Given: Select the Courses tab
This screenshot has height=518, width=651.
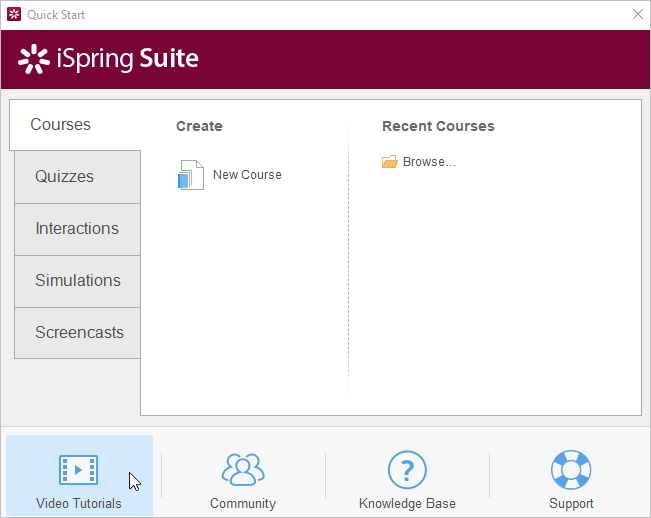Looking at the screenshot, I should click(x=61, y=125).
